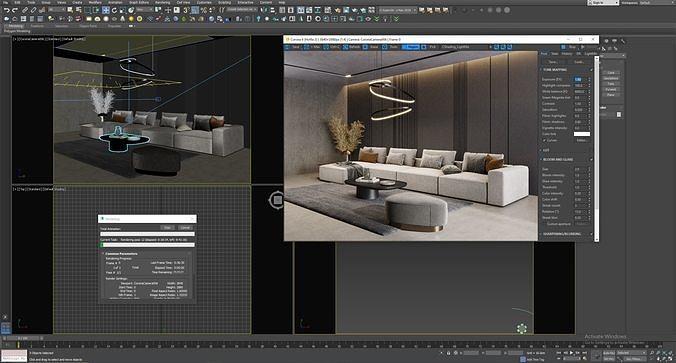
Task: Click the Select and Place tool
Action: tap(131, 10)
